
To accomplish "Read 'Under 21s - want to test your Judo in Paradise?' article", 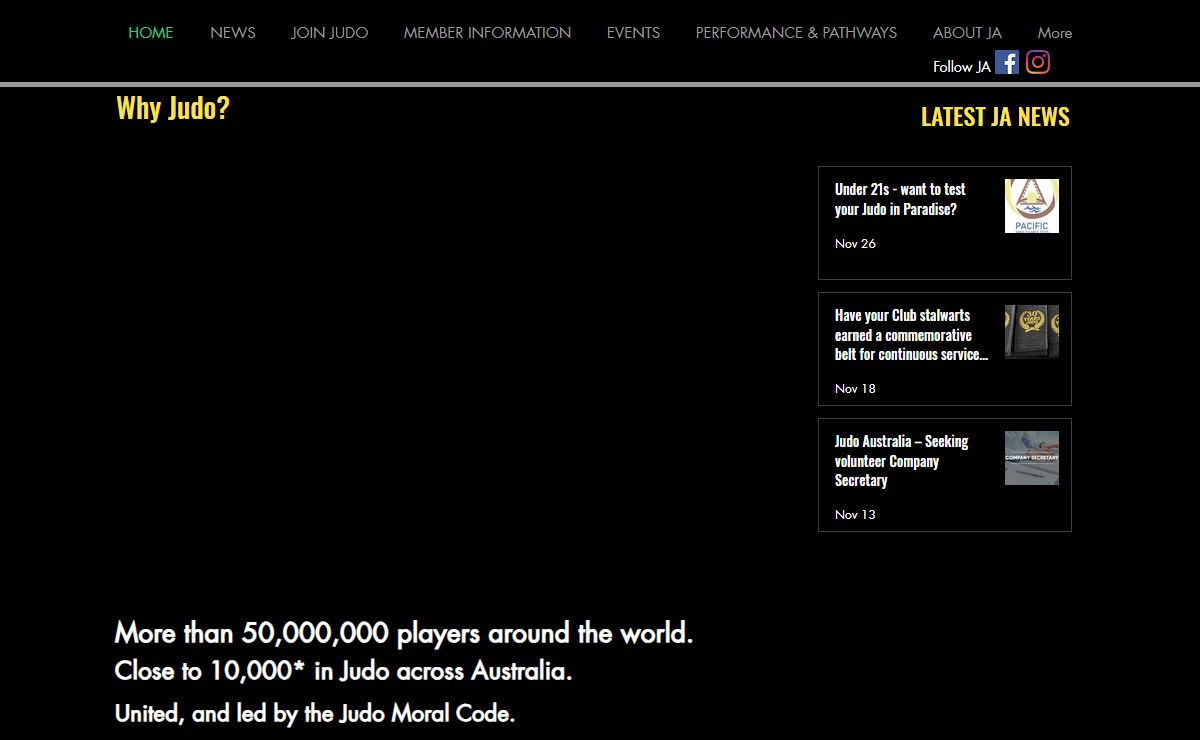I will point(900,199).
